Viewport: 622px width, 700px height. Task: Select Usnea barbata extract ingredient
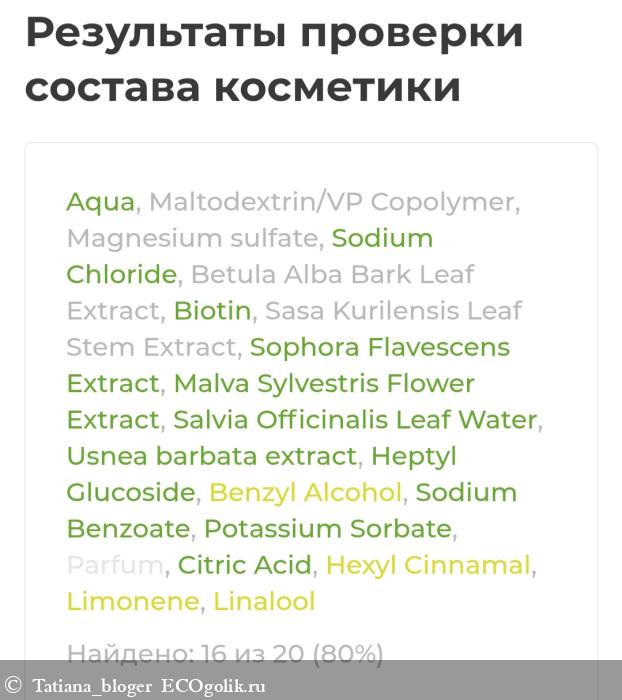coord(211,457)
